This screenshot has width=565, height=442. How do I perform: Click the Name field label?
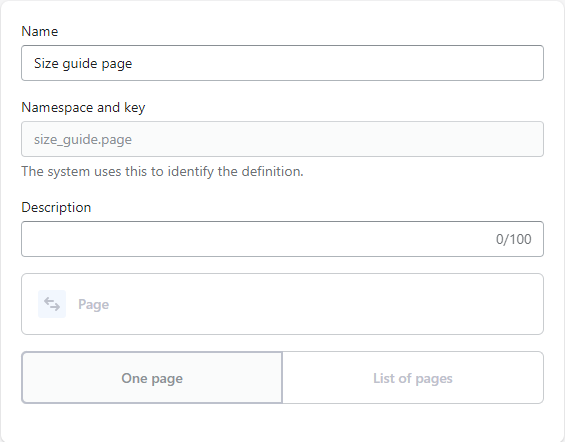(x=40, y=31)
